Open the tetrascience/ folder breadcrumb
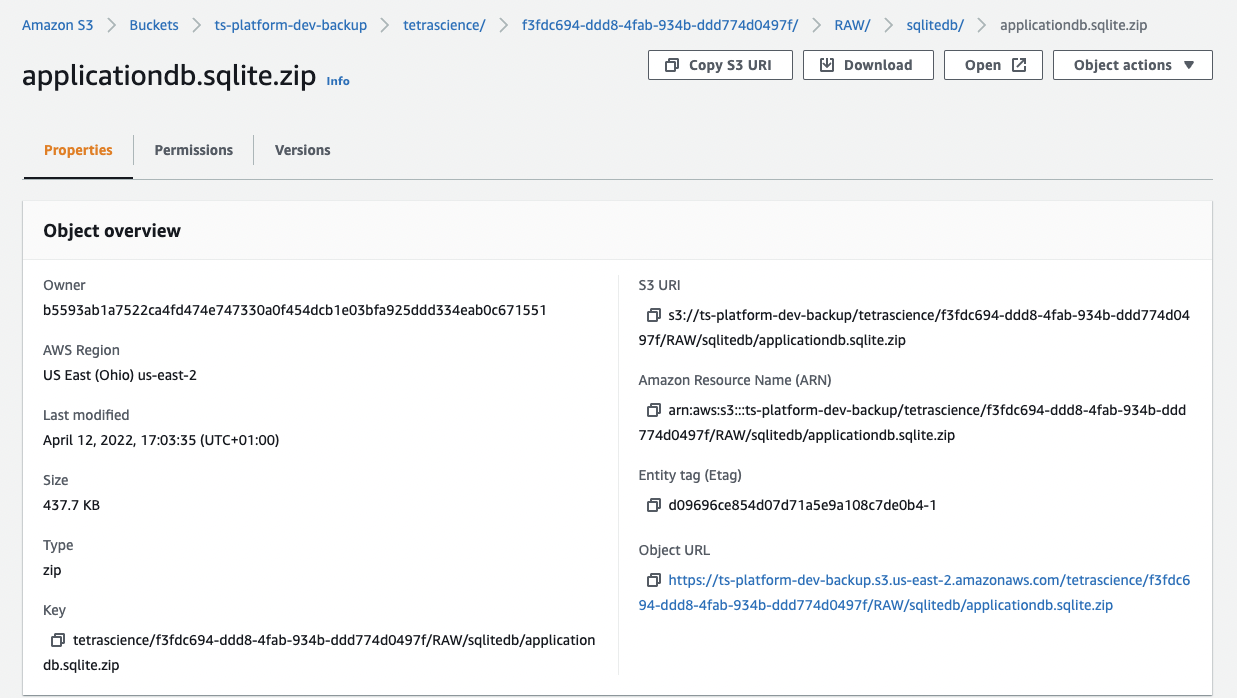 tap(444, 24)
